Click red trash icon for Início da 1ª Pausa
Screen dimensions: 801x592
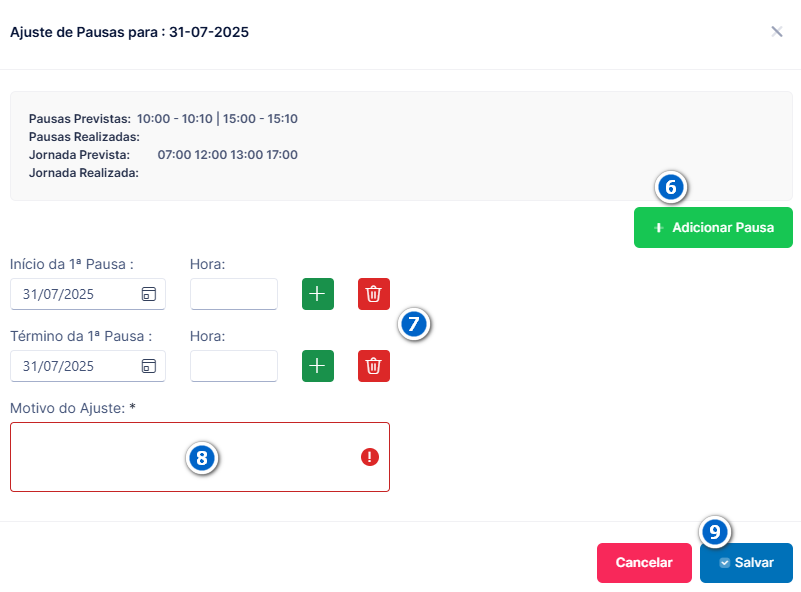[374, 294]
